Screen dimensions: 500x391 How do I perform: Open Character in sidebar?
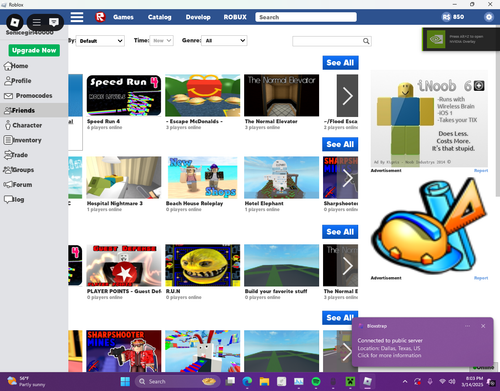(x=23, y=125)
